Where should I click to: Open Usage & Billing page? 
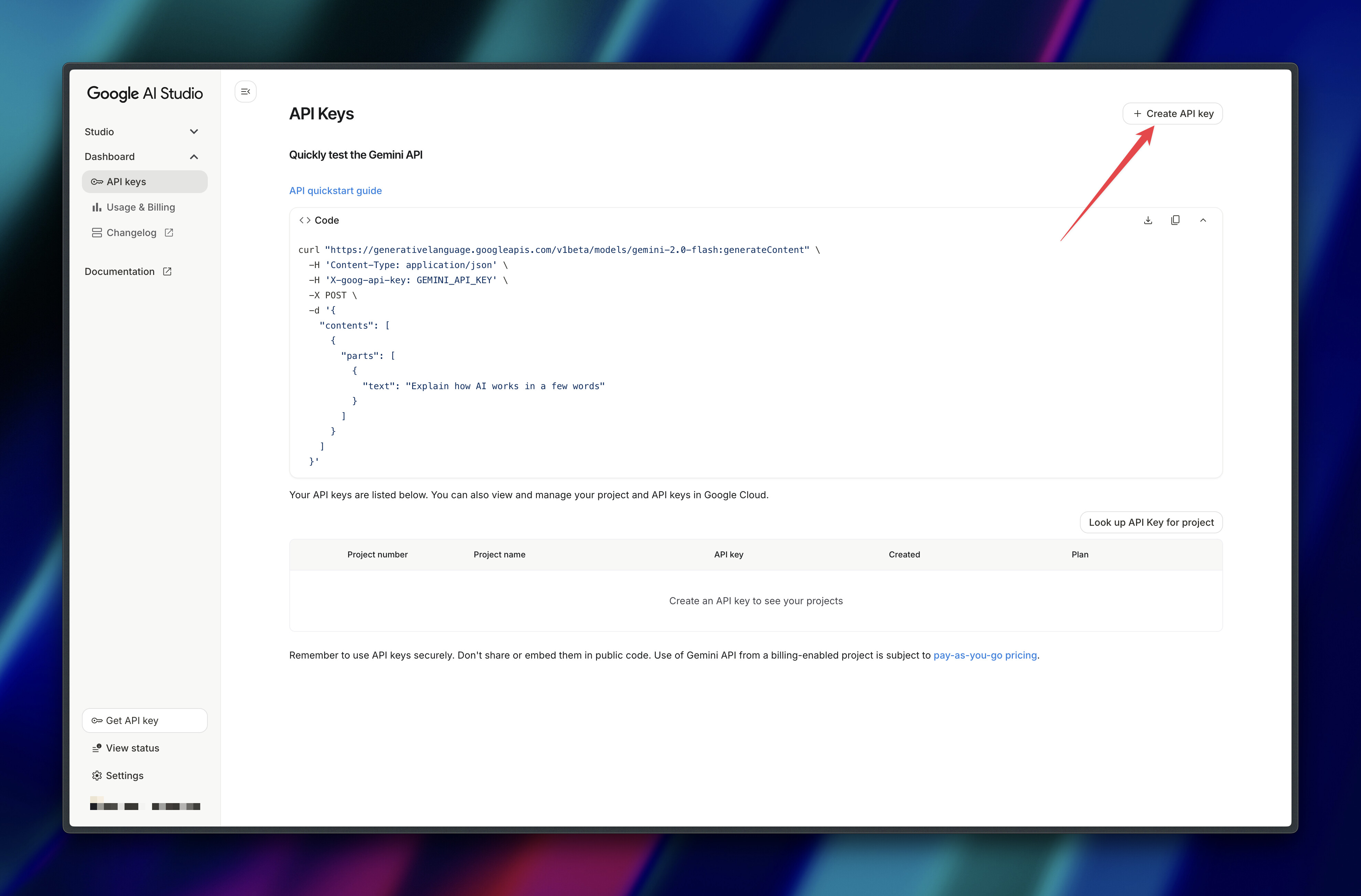(x=140, y=207)
